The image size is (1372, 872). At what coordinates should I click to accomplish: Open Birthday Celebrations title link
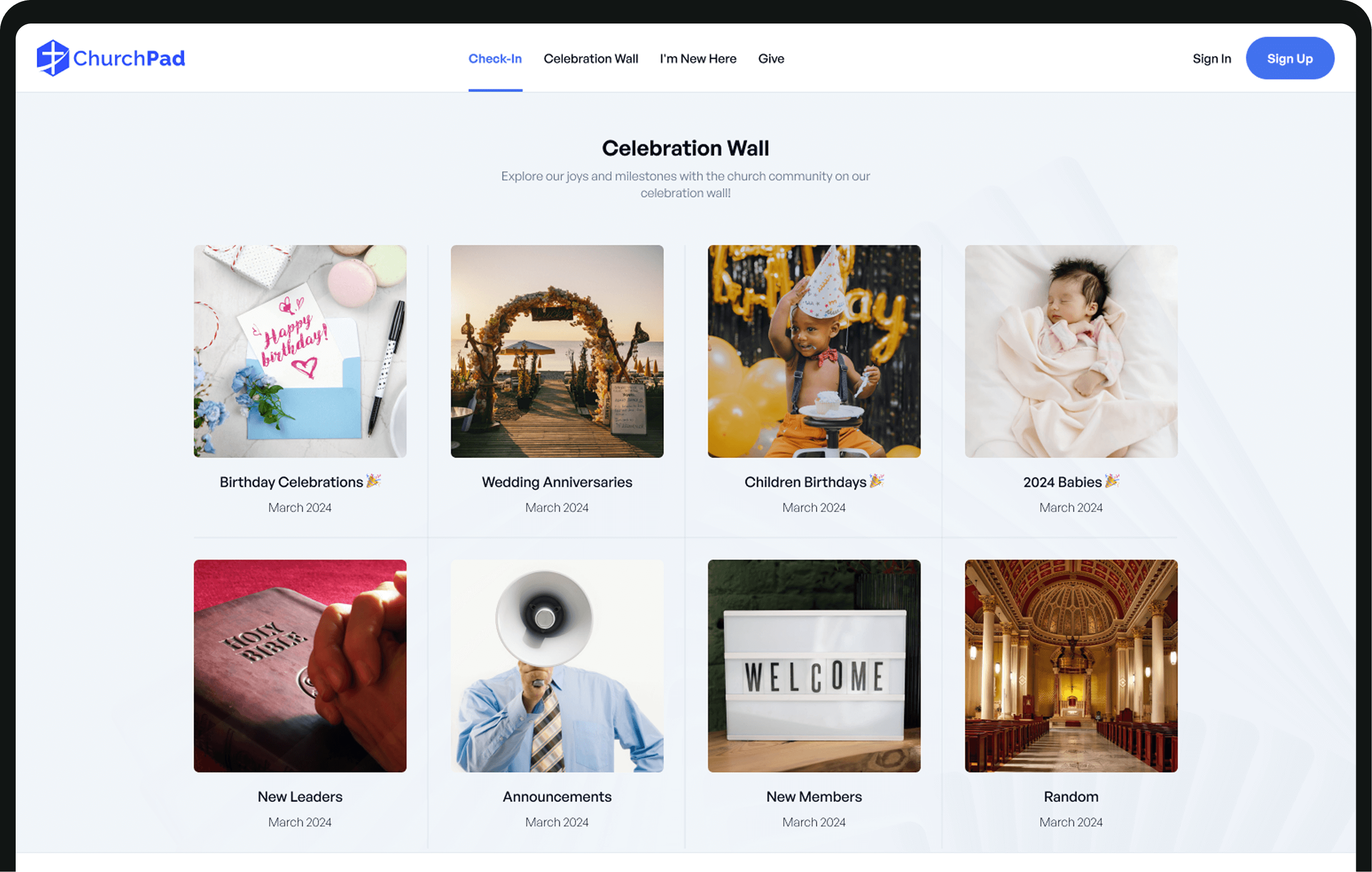click(x=291, y=482)
